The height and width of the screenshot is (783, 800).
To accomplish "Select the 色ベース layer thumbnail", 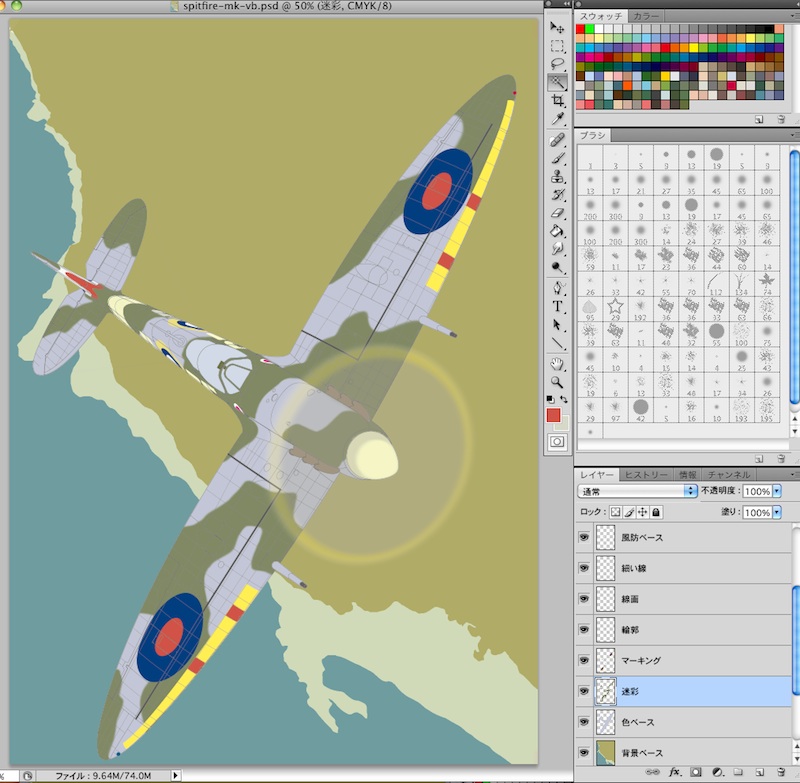I will tap(606, 722).
